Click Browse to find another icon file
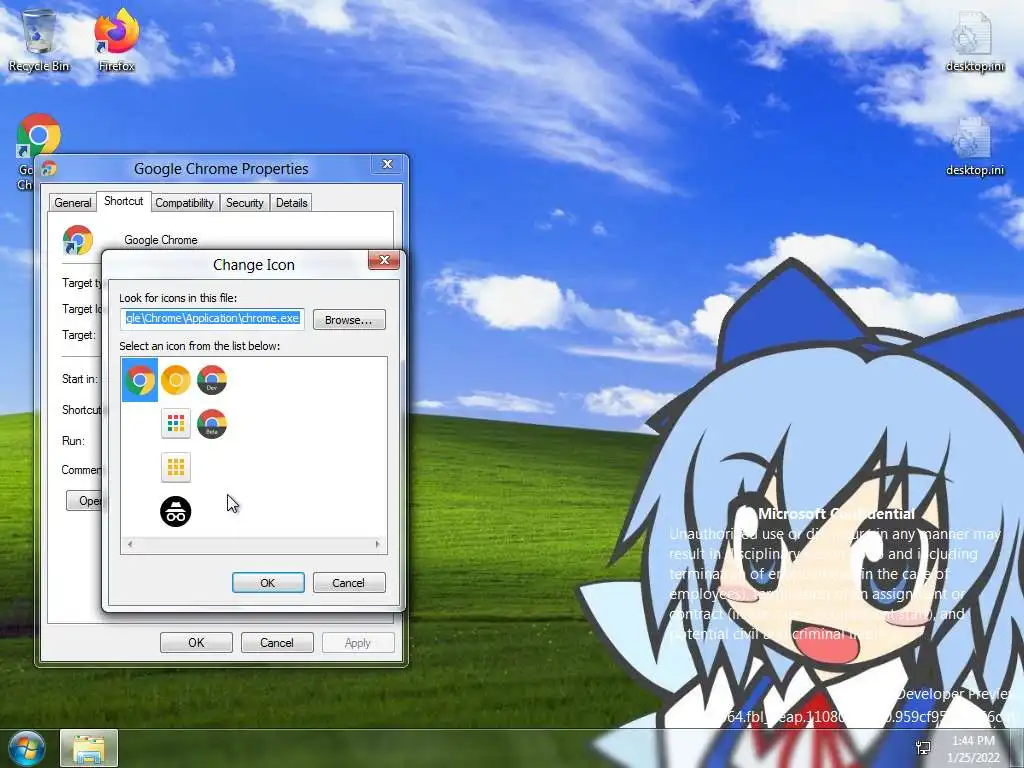This screenshot has width=1024, height=768. (x=349, y=320)
